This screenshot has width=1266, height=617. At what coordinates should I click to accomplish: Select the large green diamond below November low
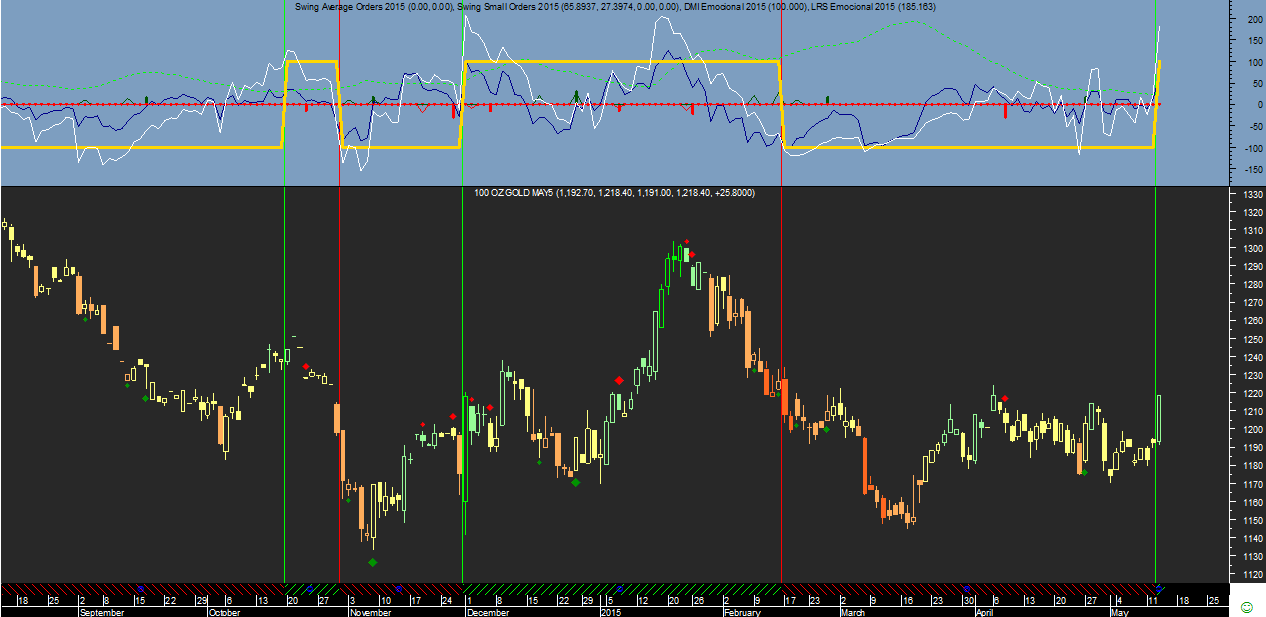click(373, 562)
